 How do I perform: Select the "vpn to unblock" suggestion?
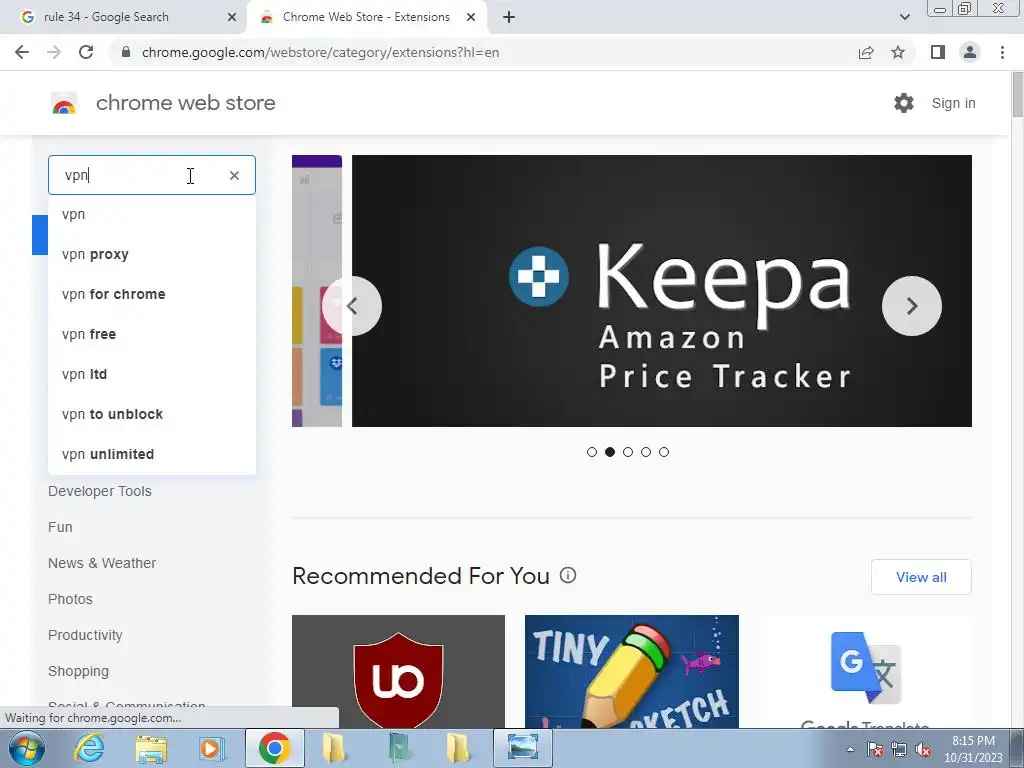pos(152,414)
